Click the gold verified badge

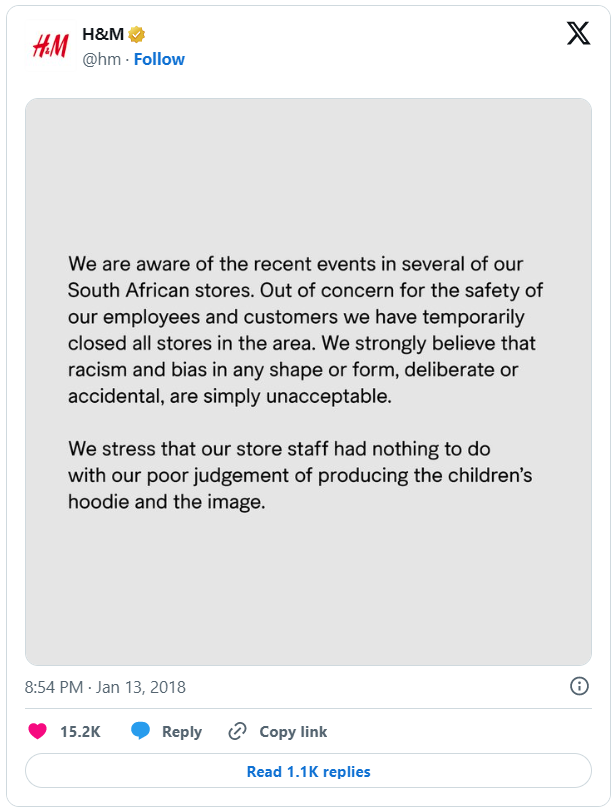point(136,36)
